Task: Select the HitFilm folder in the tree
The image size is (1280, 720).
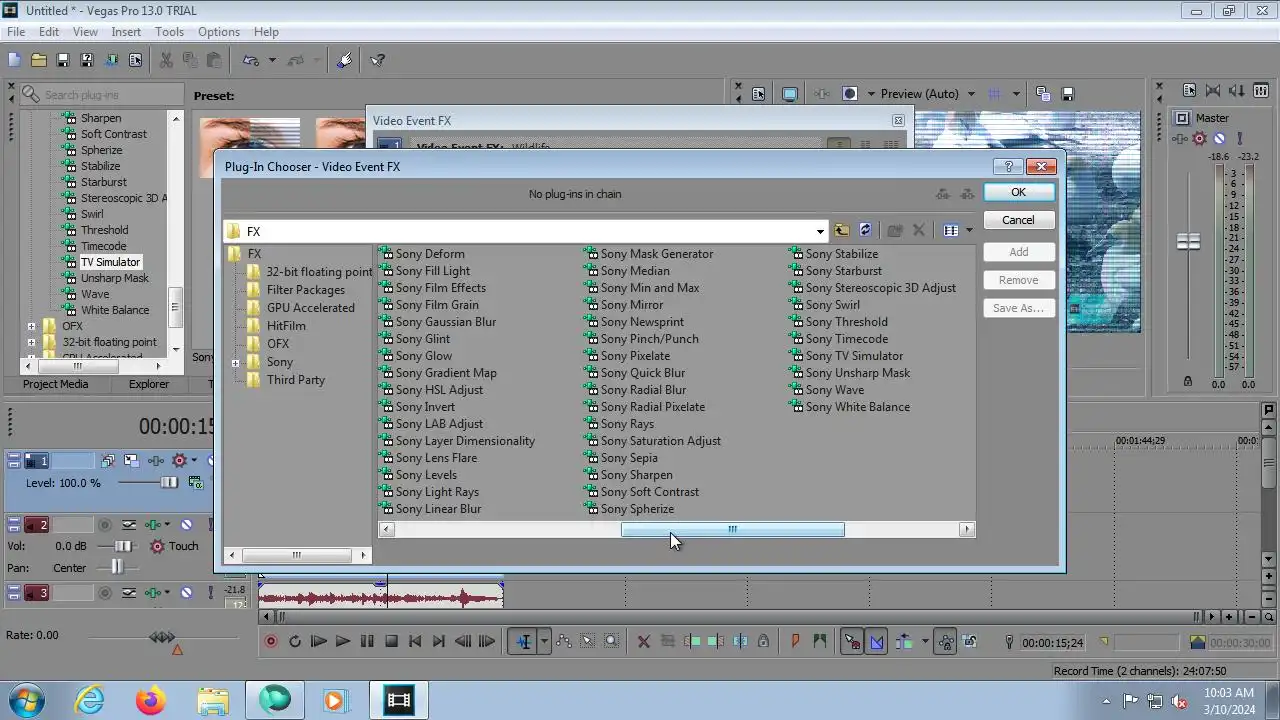Action: (x=286, y=326)
